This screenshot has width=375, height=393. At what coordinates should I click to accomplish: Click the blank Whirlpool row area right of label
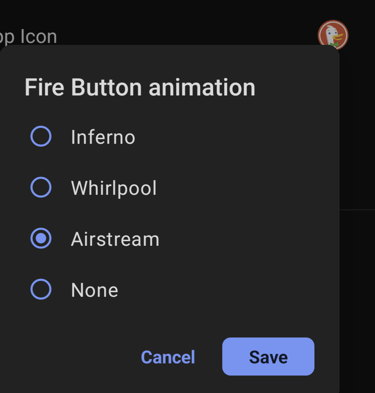tap(243, 188)
